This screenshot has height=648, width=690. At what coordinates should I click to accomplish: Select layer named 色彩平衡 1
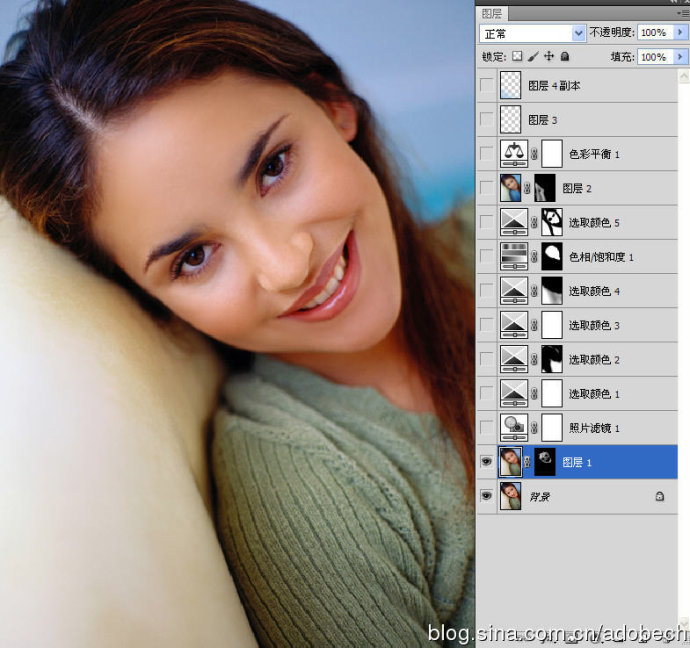[594, 154]
